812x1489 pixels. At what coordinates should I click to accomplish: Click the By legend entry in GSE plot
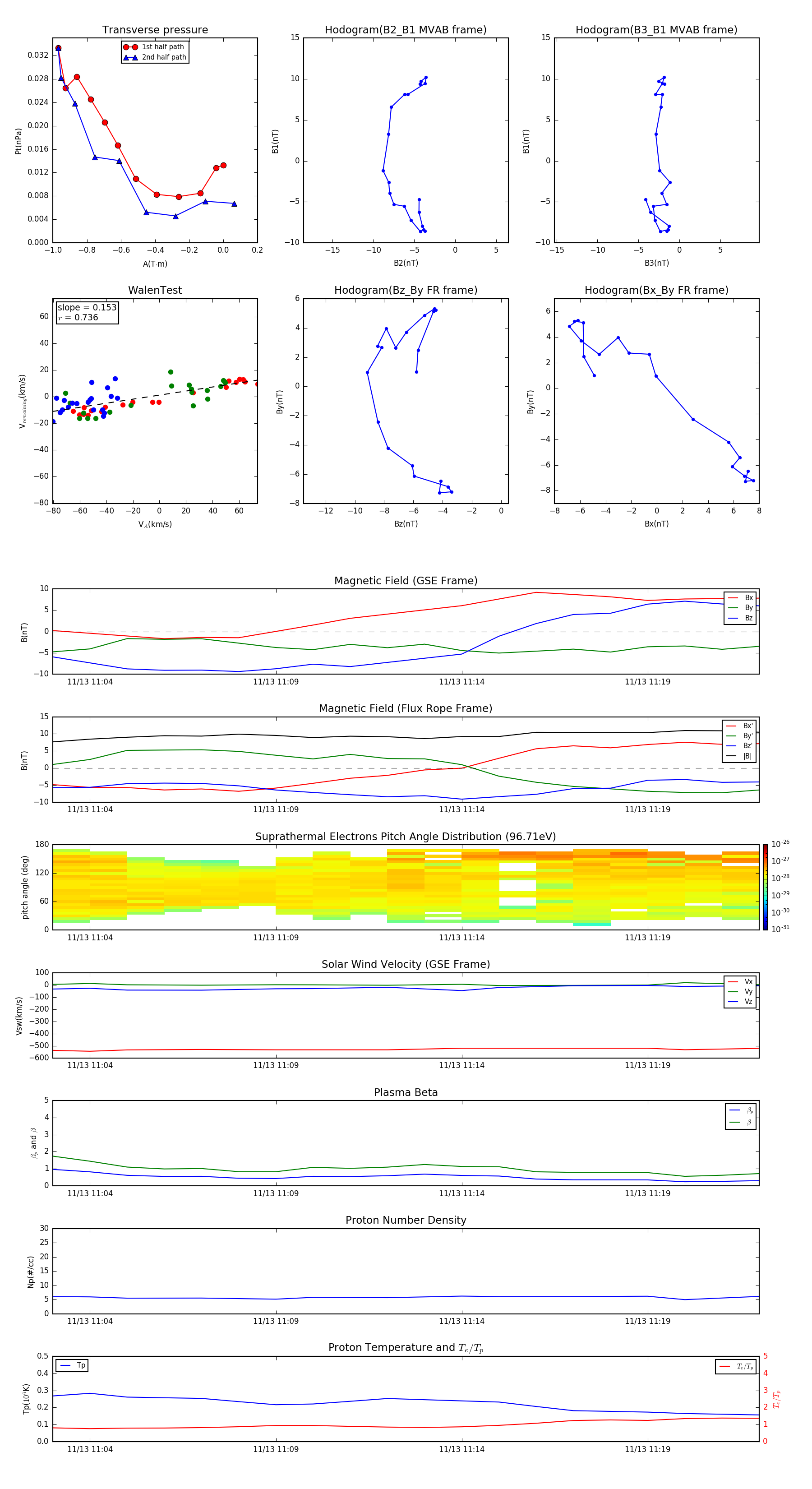click(740, 607)
